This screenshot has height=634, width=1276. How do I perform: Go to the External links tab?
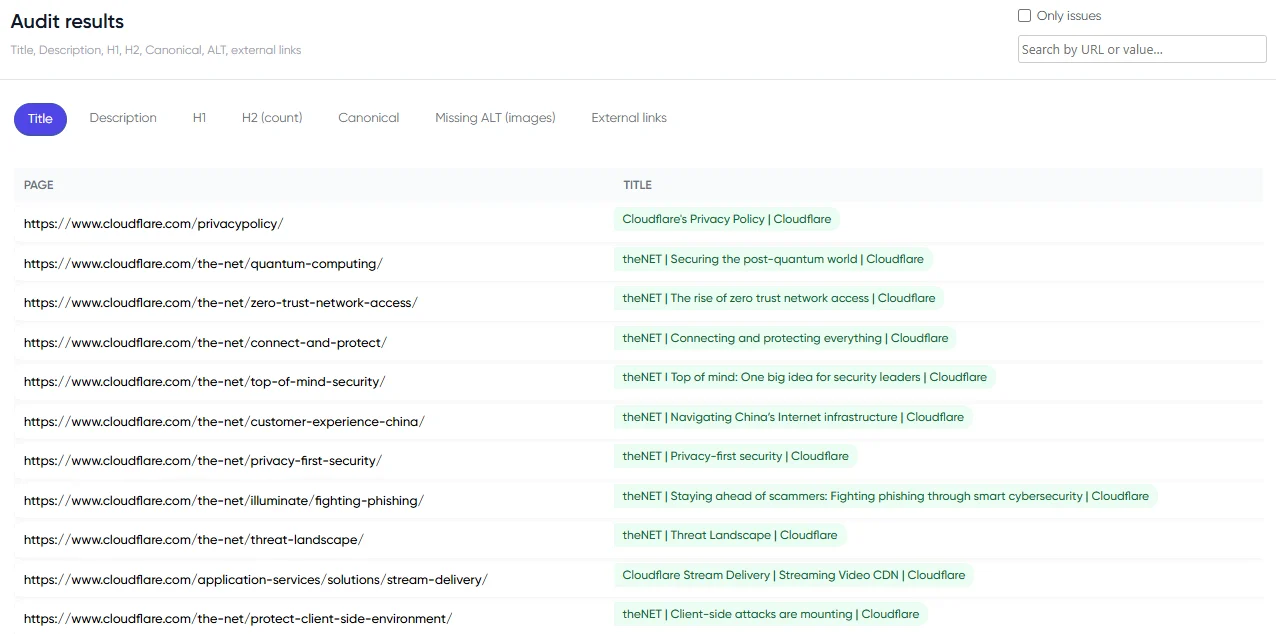click(629, 118)
